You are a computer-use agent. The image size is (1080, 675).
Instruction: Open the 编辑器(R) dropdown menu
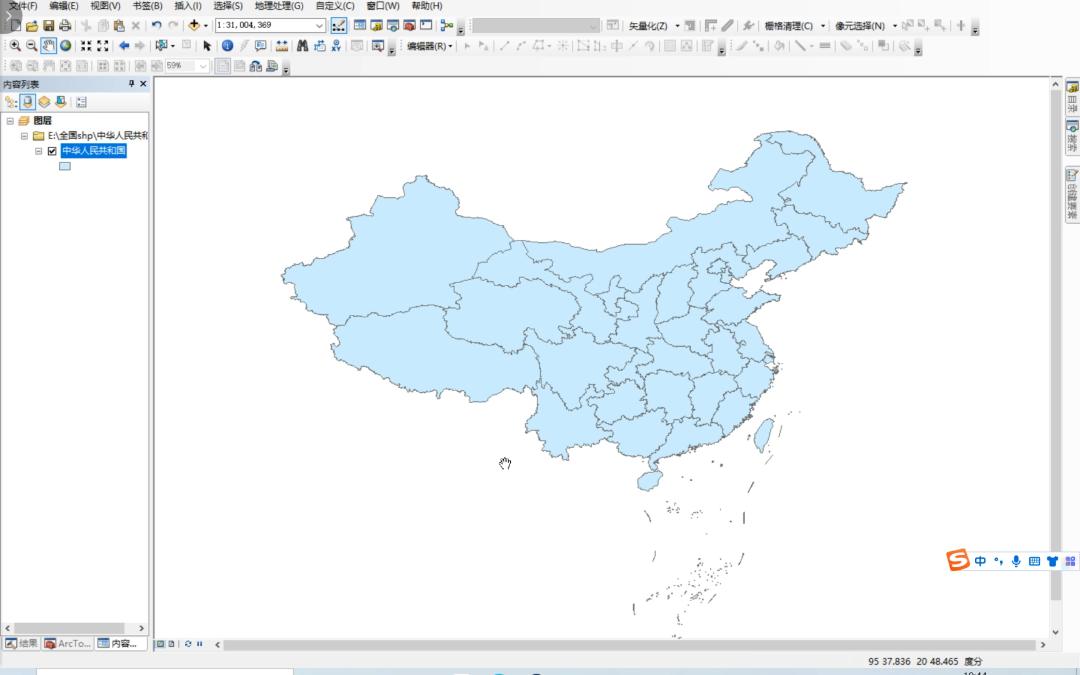click(x=429, y=46)
